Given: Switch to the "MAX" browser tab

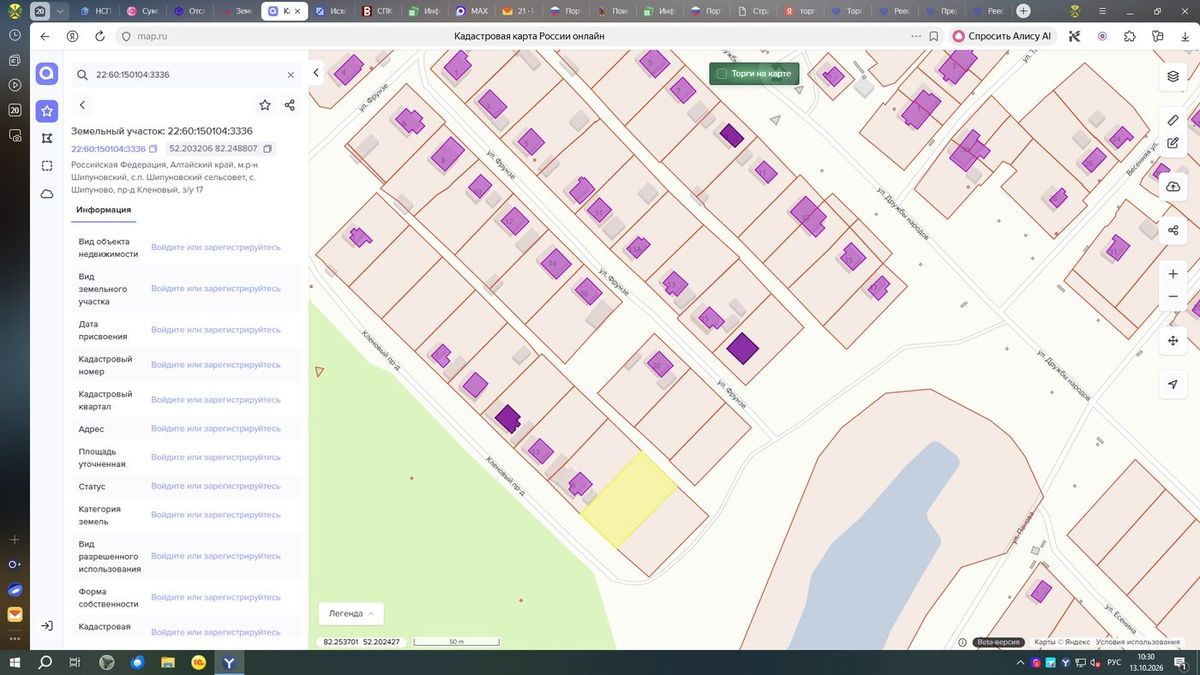Looking at the screenshot, I should point(471,11).
